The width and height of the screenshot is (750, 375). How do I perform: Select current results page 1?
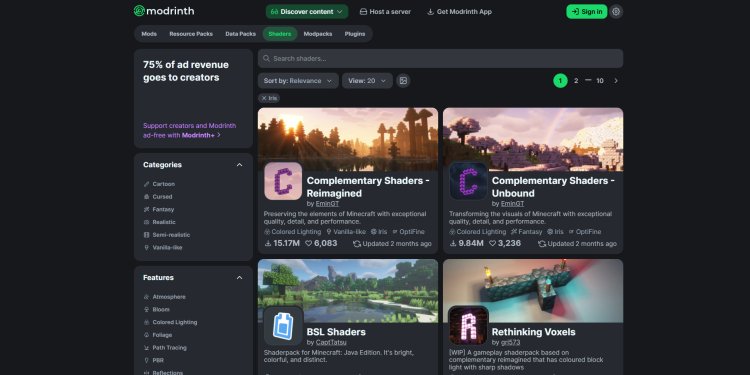(x=560, y=81)
